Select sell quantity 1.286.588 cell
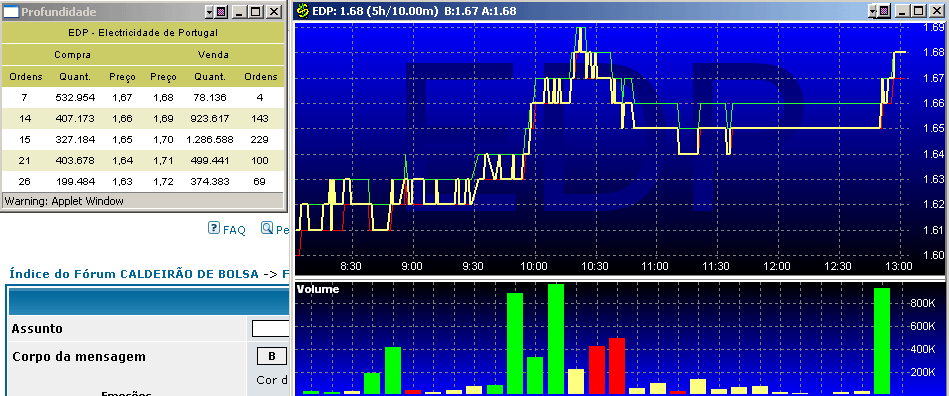The width and height of the screenshot is (949, 396). click(210, 139)
